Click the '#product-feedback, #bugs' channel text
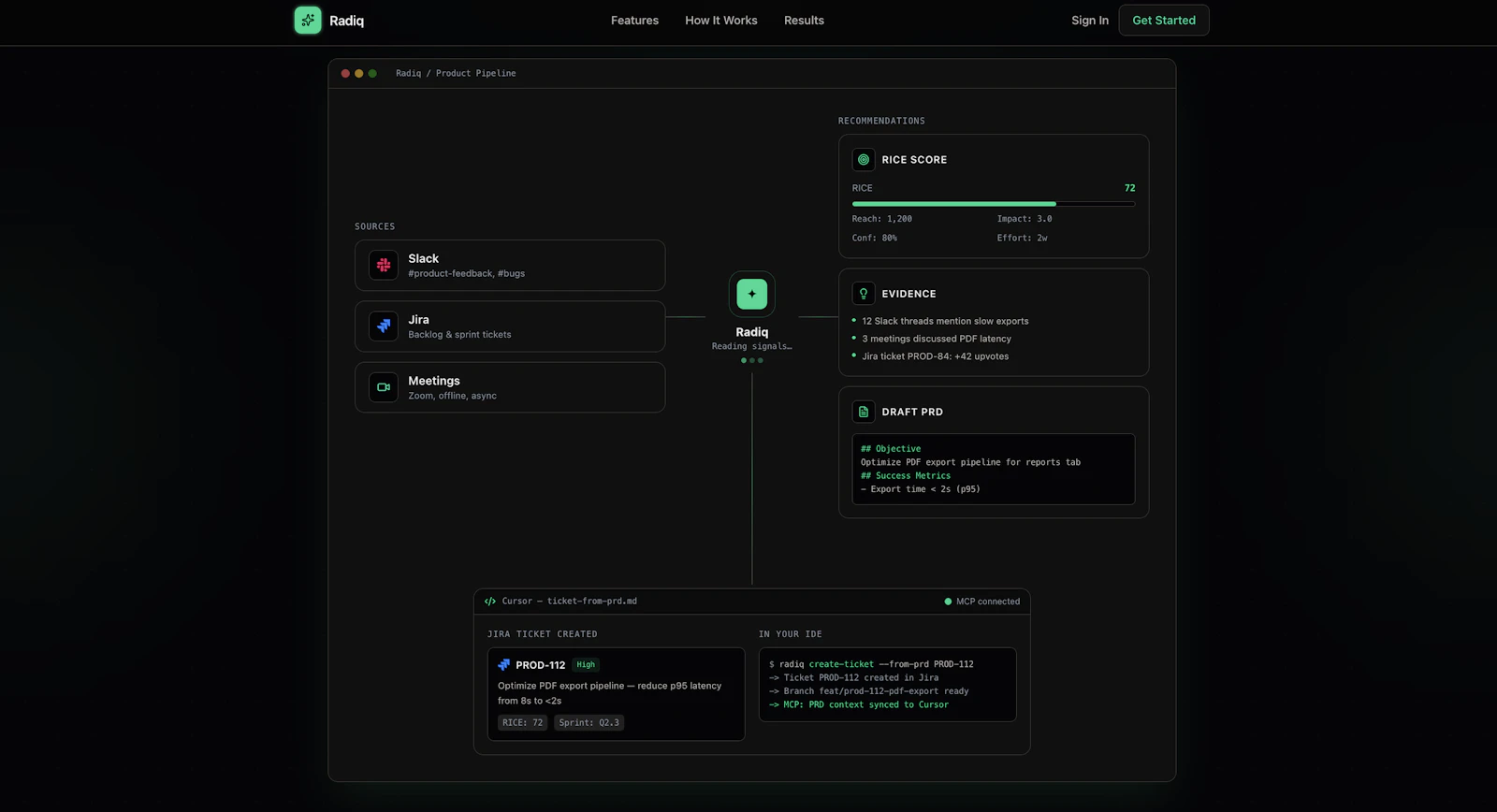The image size is (1497, 812). coord(466,274)
